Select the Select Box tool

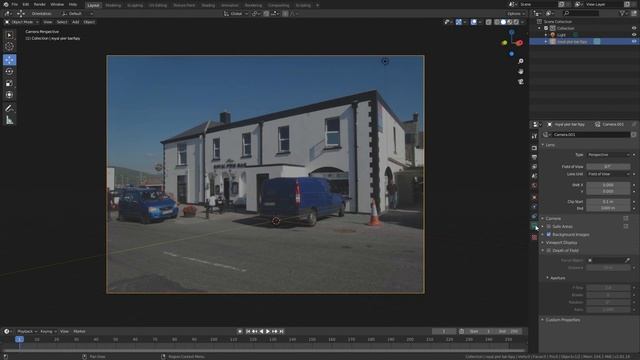[9, 36]
